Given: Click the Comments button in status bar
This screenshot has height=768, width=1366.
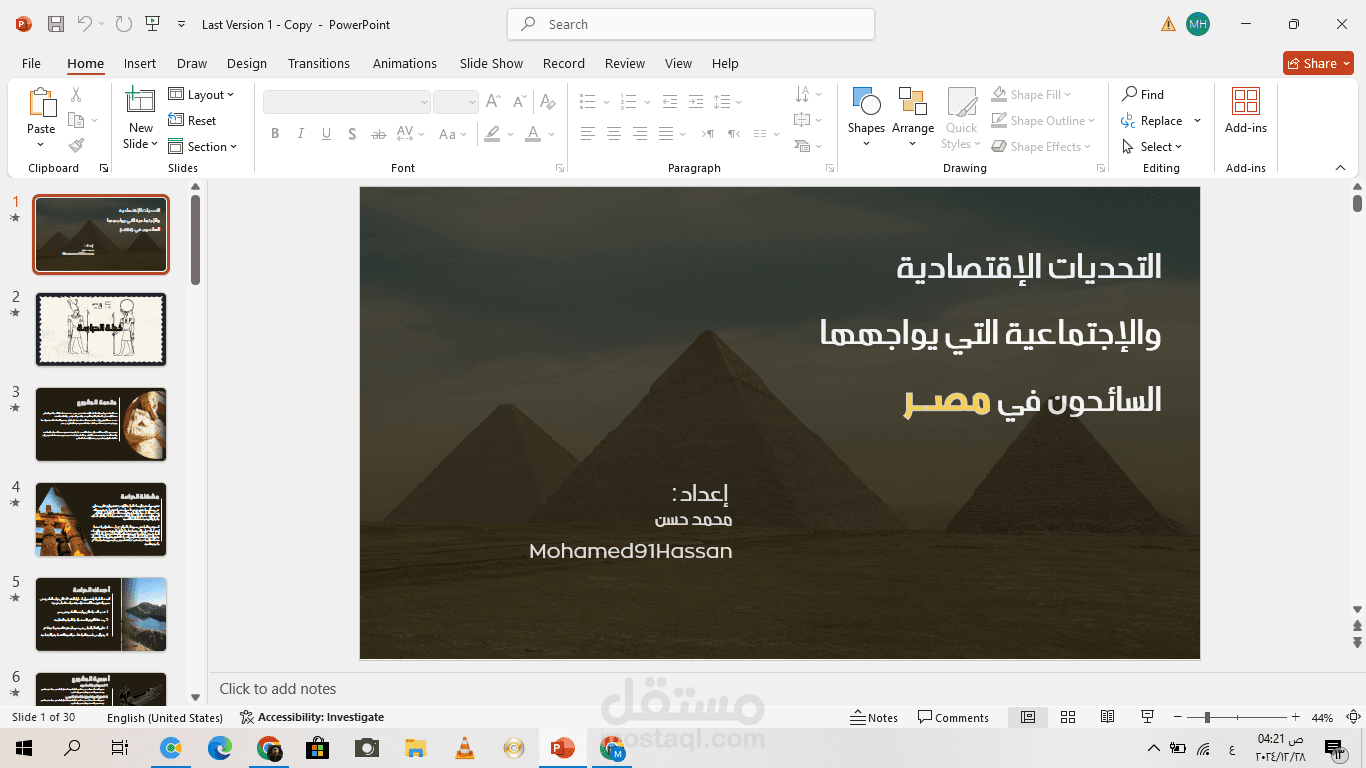Looking at the screenshot, I should pyautogui.click(x=954, y=717).
